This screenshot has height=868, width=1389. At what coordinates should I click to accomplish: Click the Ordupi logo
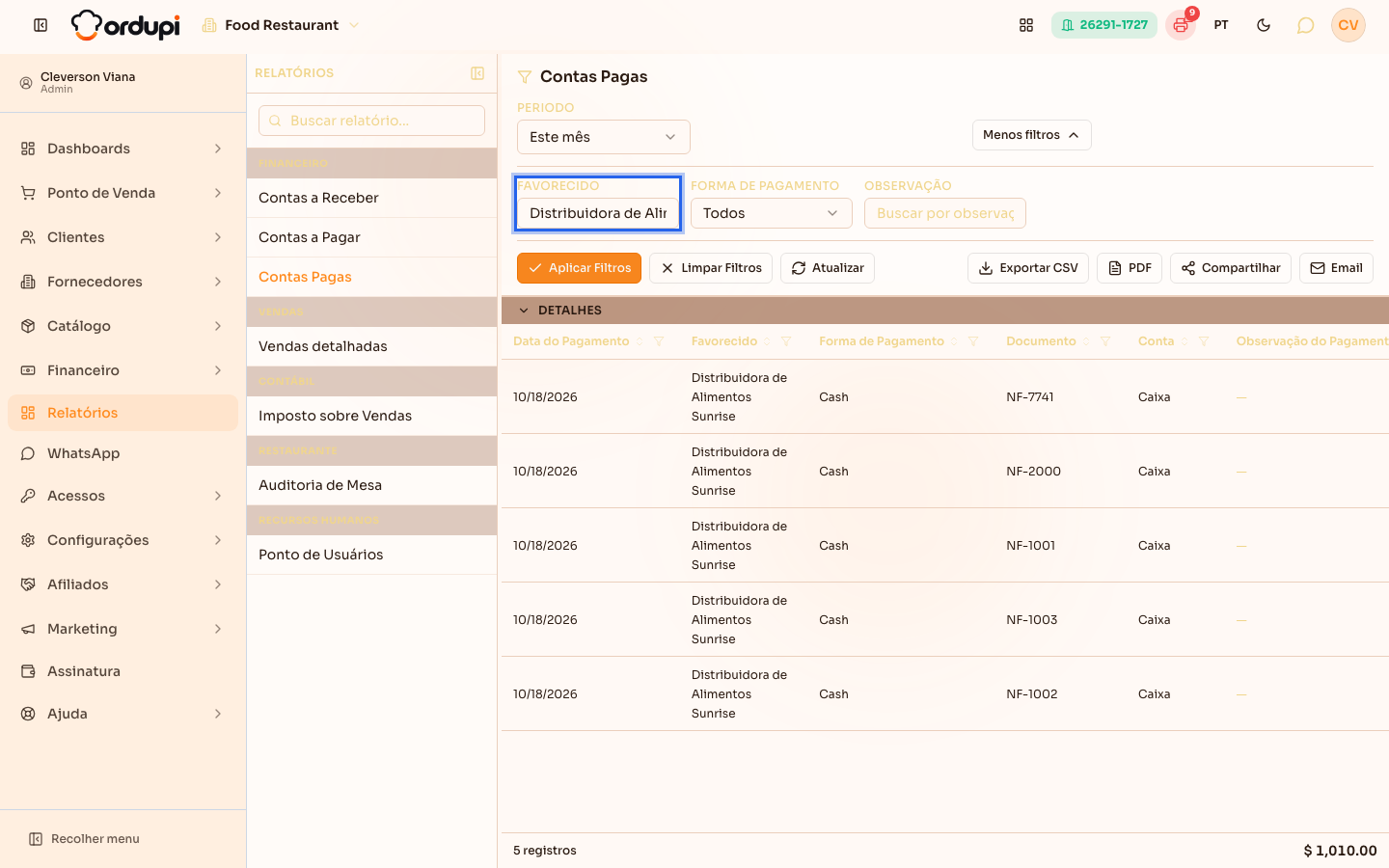point(125,25)
